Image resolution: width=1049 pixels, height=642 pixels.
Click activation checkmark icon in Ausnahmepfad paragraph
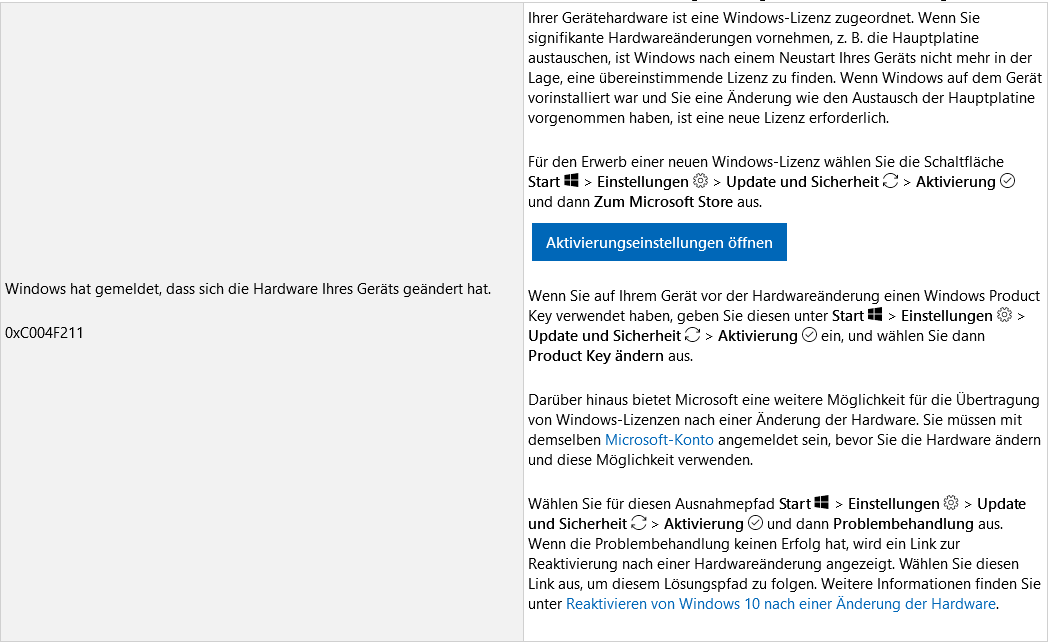tap(755, 522)
